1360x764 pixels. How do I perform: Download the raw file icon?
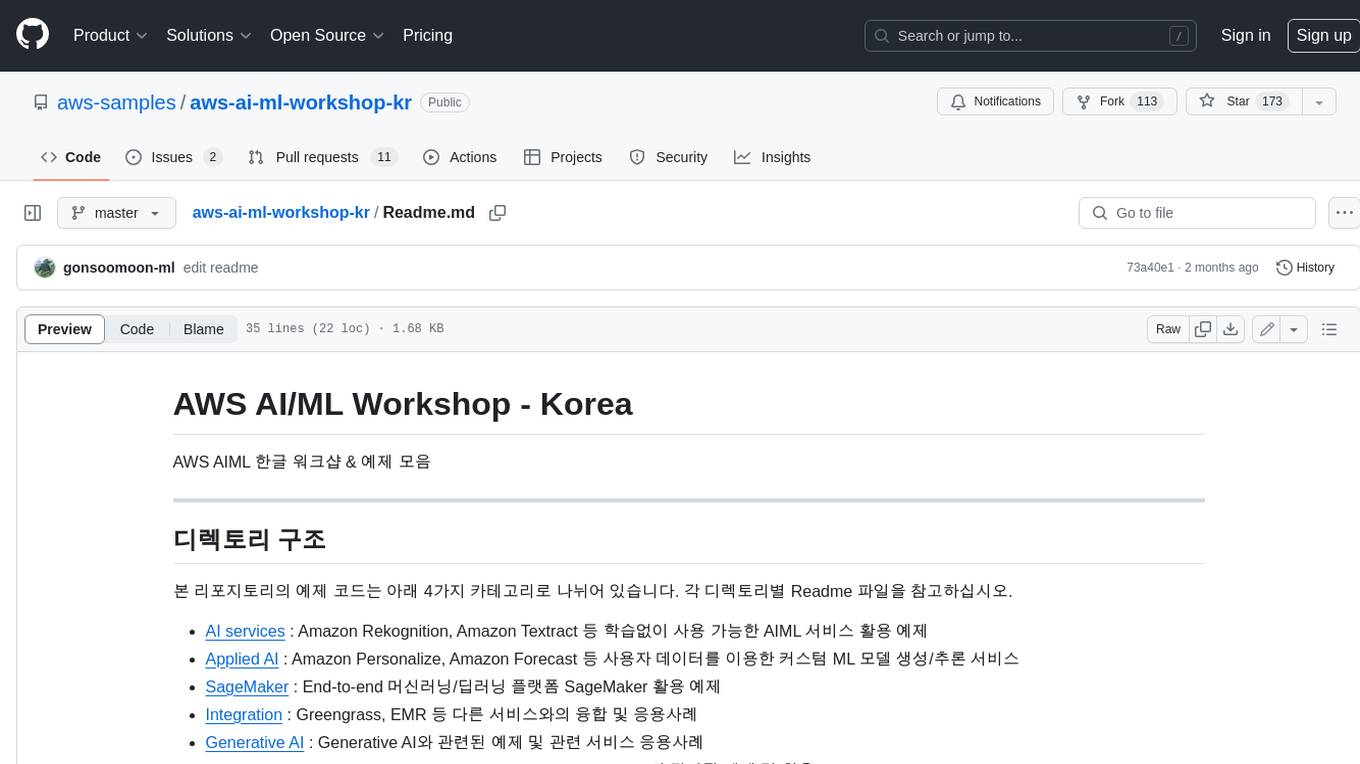tap(1231, 329)
